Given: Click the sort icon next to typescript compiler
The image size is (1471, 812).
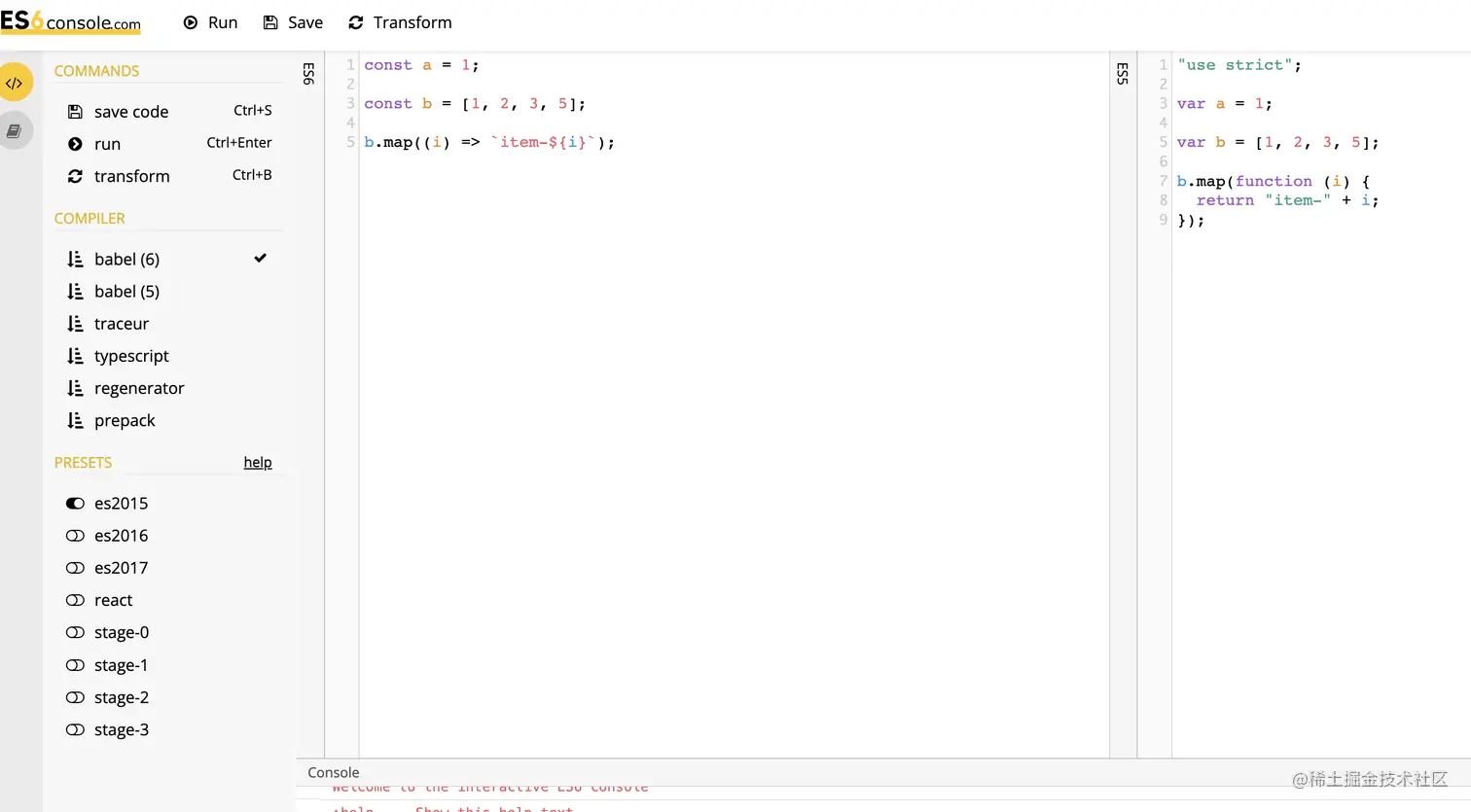Looking at the screenshot, I should 76,356.
